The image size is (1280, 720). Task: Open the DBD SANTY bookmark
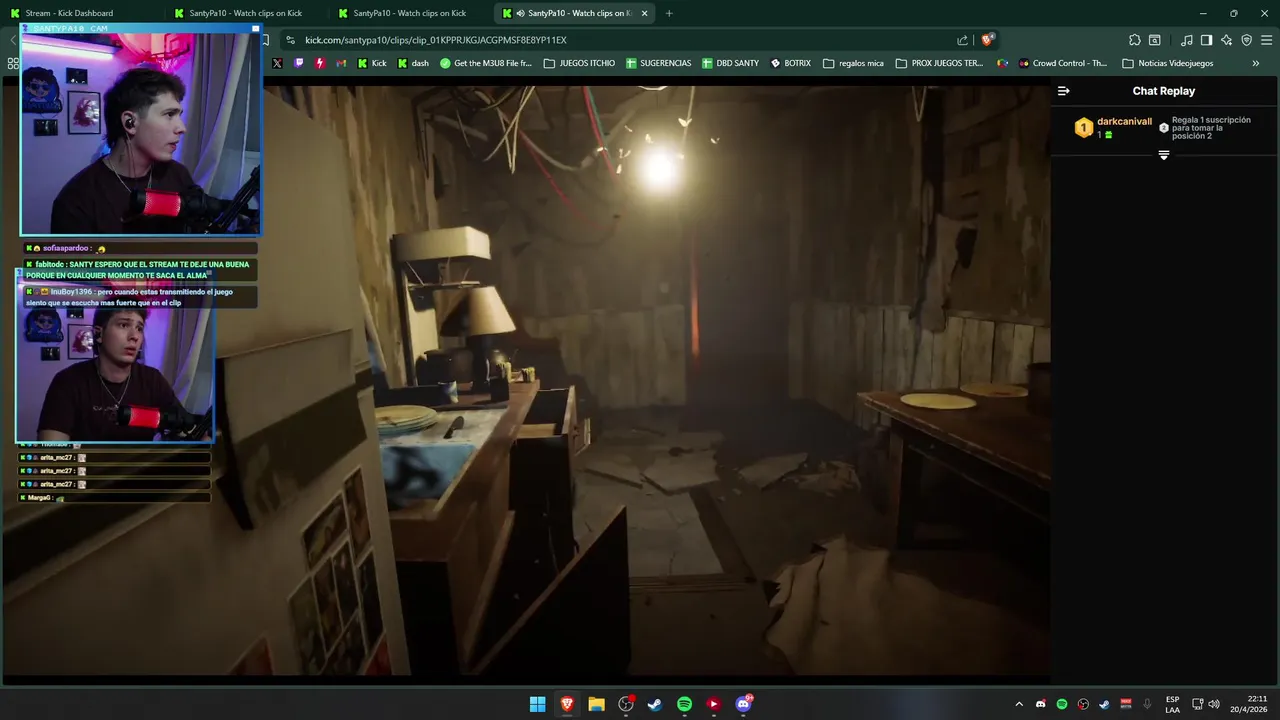731,63
